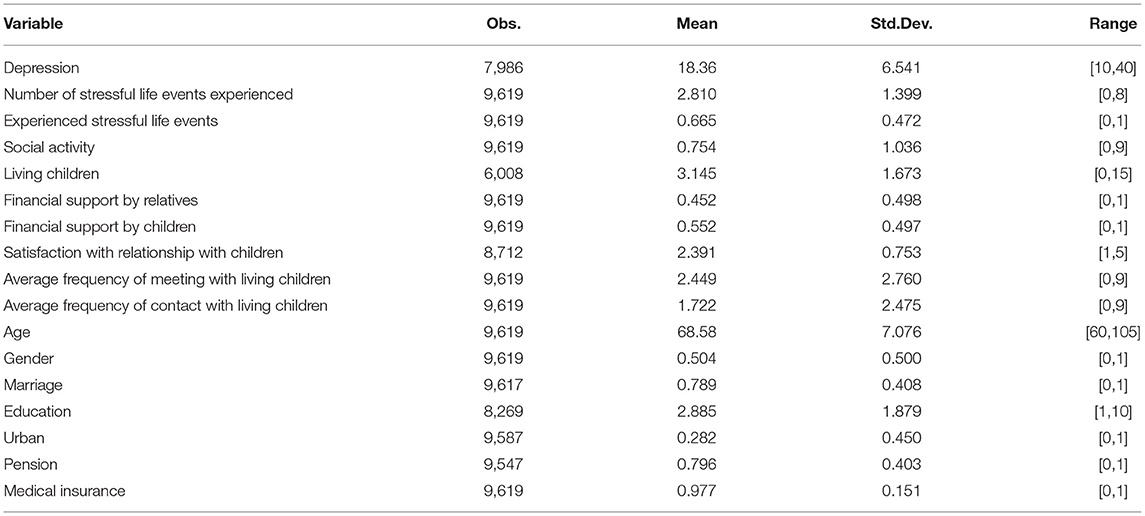Select Number of stressful life events experienced
The width and height of the screenshot is (1145, 516).
(x=148, y=94)
